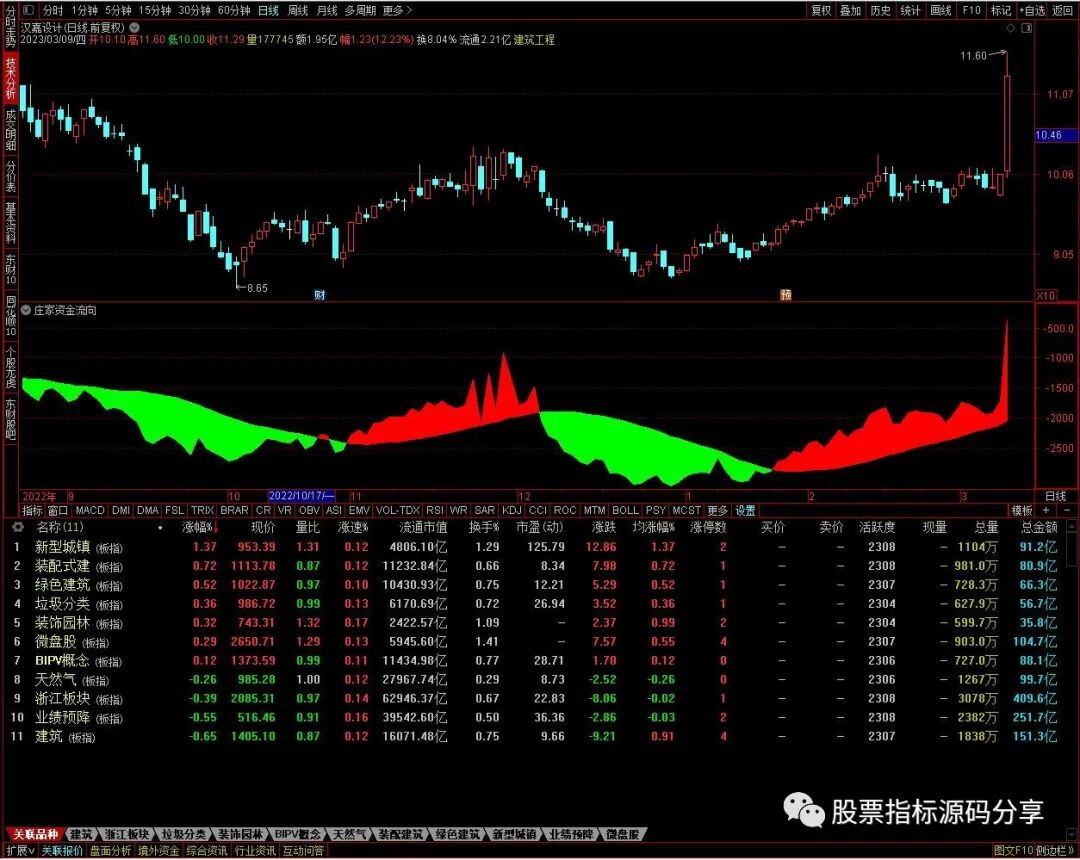
Task: Expand 更多 periods at top
Action: (397, 10)
